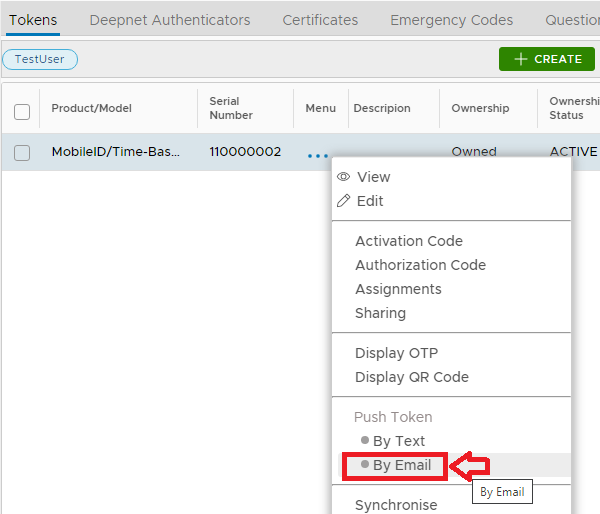600x514 pixels.
Task: Select the Tokens tab
Action: point(33,20)
